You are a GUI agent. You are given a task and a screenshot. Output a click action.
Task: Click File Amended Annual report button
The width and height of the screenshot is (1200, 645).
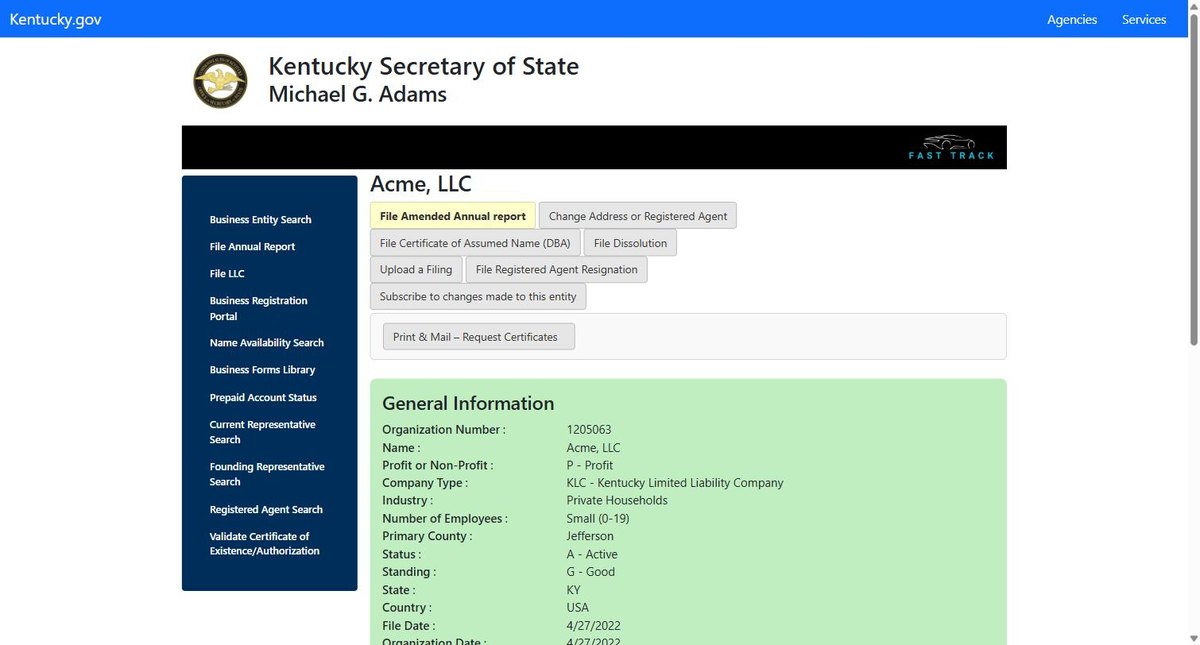pyautogui.click(x=453, y=216)
